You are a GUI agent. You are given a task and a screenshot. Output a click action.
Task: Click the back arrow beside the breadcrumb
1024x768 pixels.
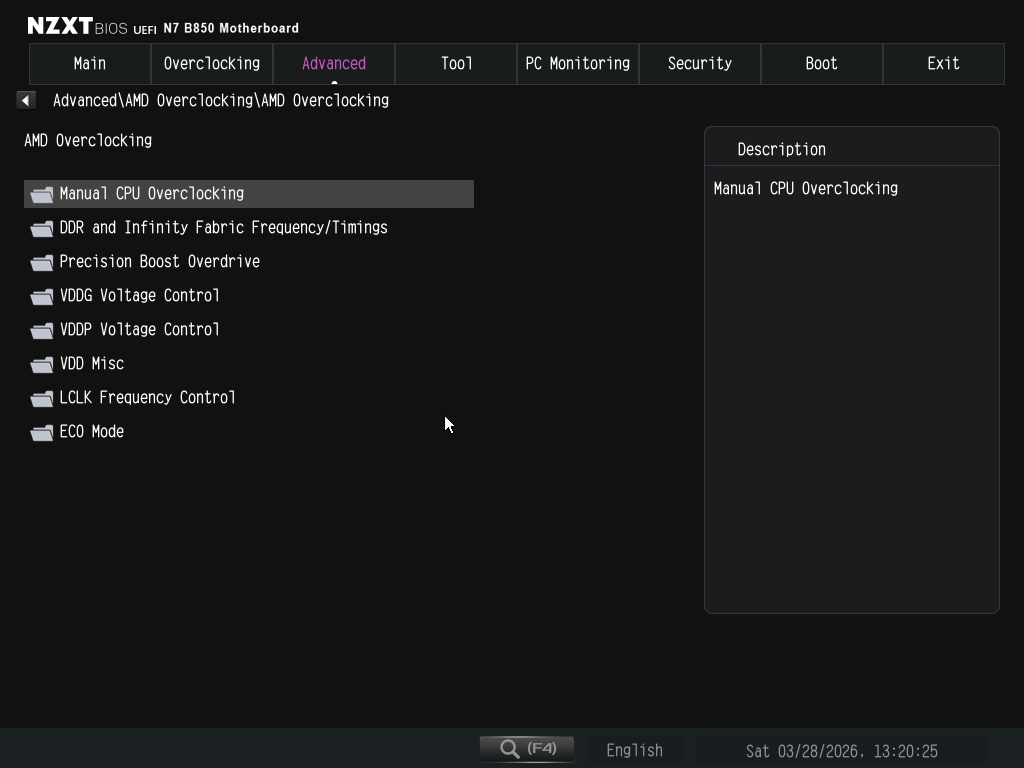coord(25,101)
